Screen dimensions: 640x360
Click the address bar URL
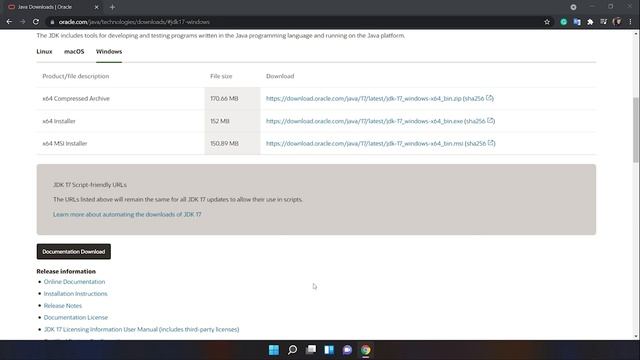pyautogui.click(x=134, y=22)
